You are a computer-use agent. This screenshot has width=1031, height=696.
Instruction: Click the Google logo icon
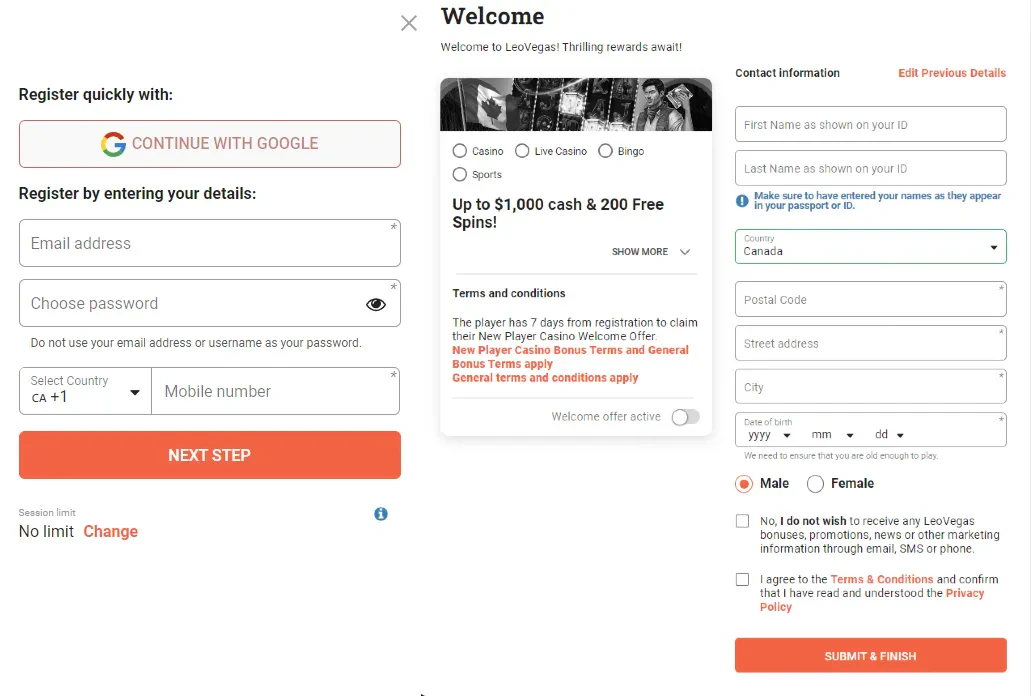coord(113,143)
